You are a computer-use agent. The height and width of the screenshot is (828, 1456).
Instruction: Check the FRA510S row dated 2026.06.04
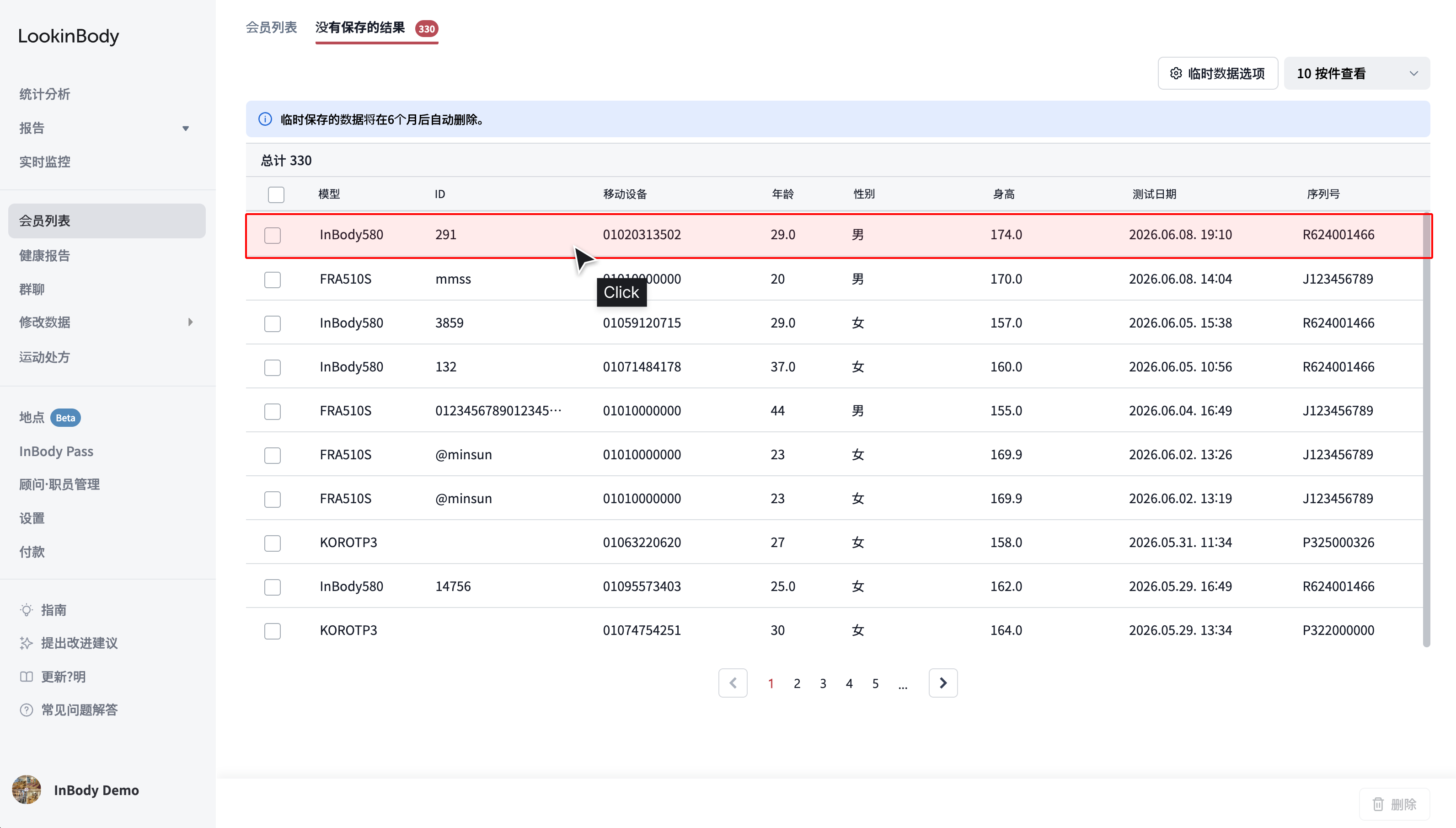272,411
